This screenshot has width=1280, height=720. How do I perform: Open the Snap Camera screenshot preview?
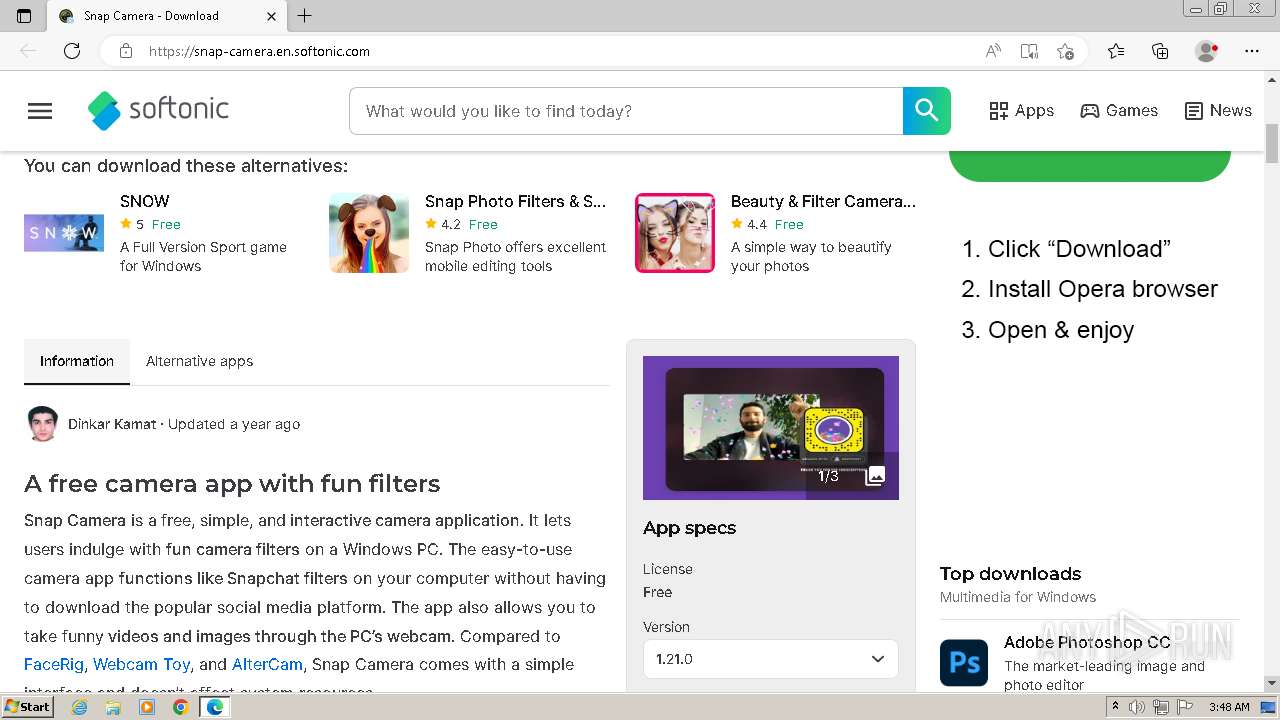771,428
